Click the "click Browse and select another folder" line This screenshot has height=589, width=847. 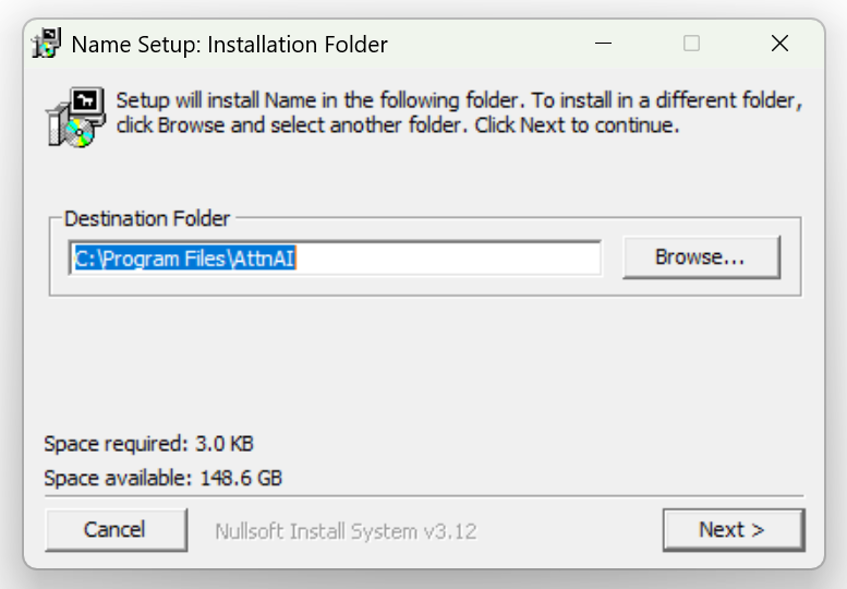398,125
